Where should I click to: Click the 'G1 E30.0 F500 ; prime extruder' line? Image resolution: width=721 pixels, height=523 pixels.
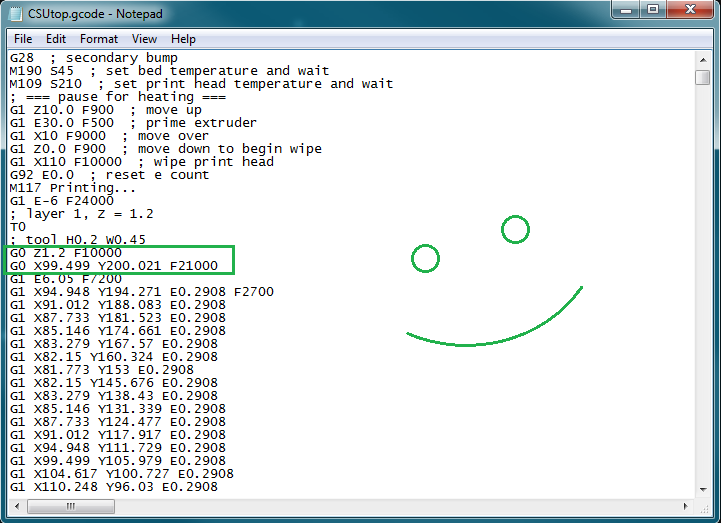coord(133,123)
